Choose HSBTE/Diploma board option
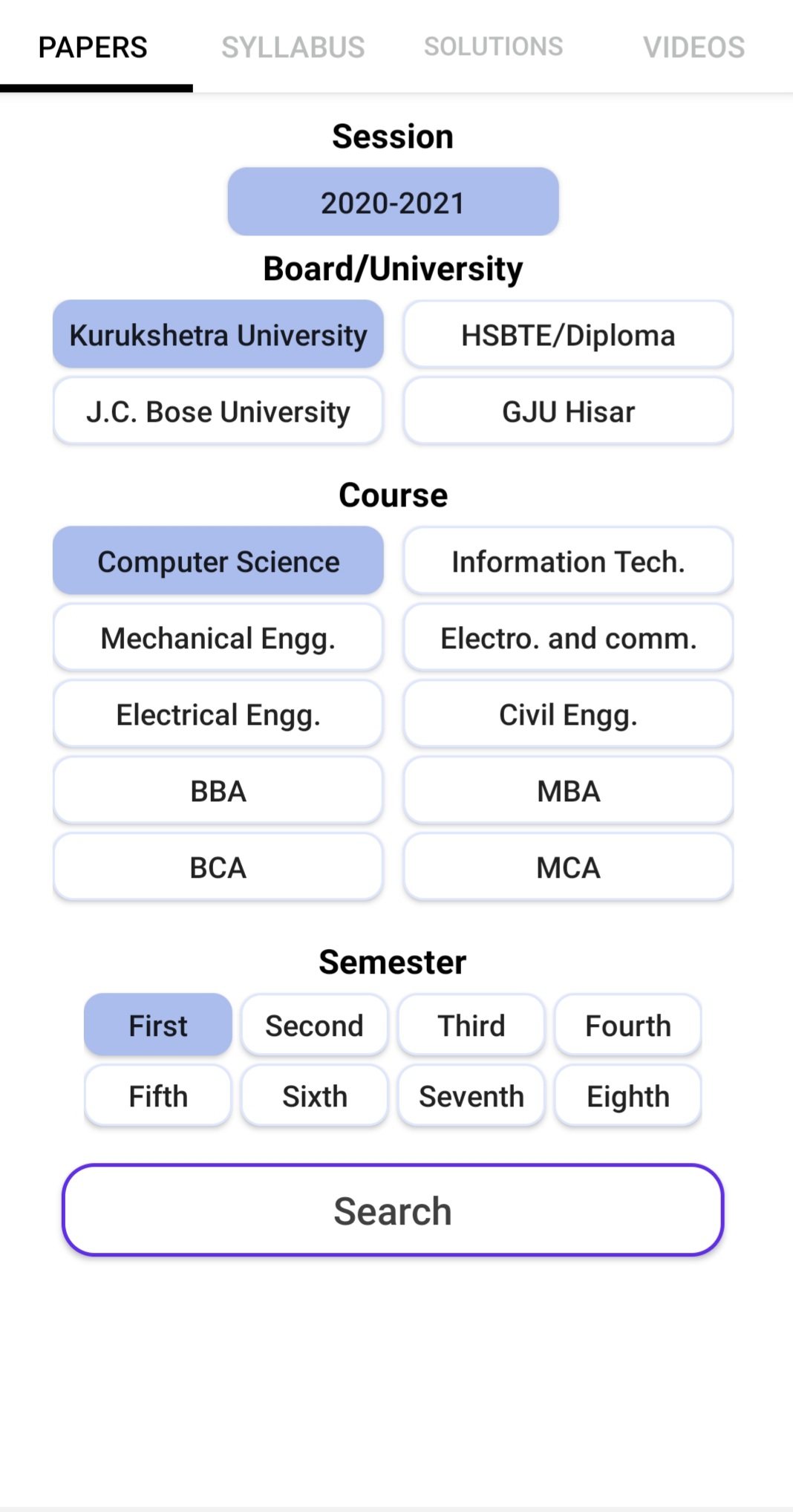 568,335
